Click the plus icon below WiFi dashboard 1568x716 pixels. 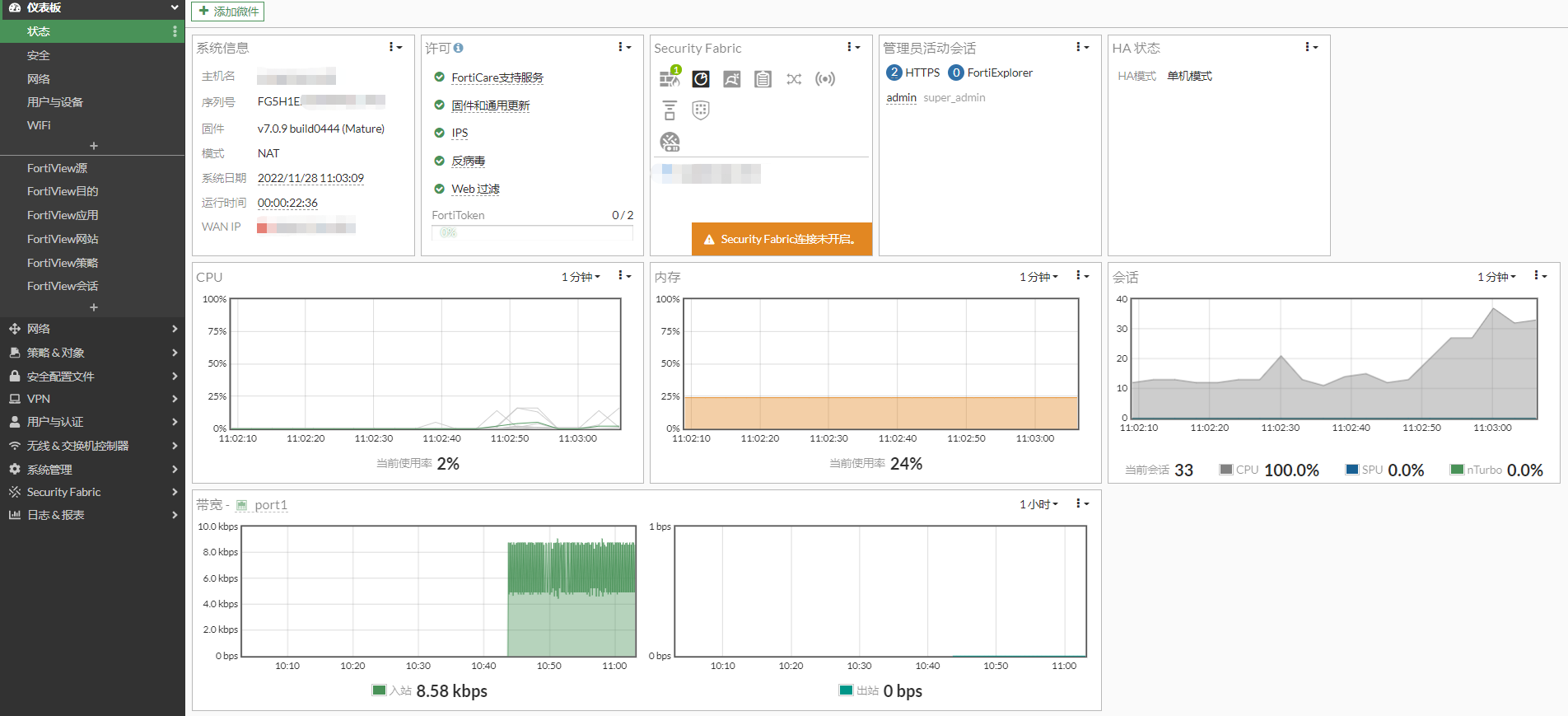click(93, 146)
